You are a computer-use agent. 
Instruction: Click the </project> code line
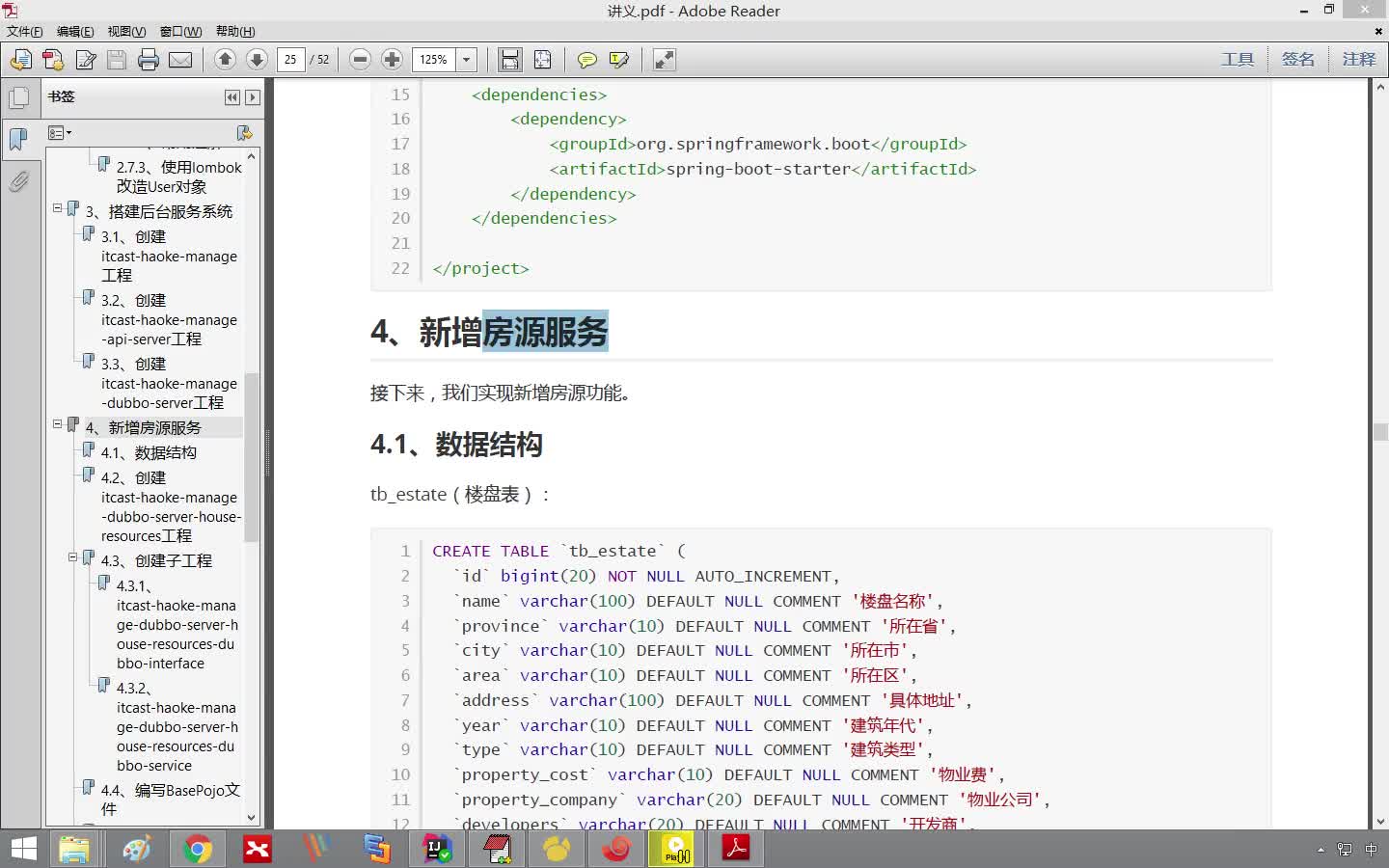tap(480, 268)
